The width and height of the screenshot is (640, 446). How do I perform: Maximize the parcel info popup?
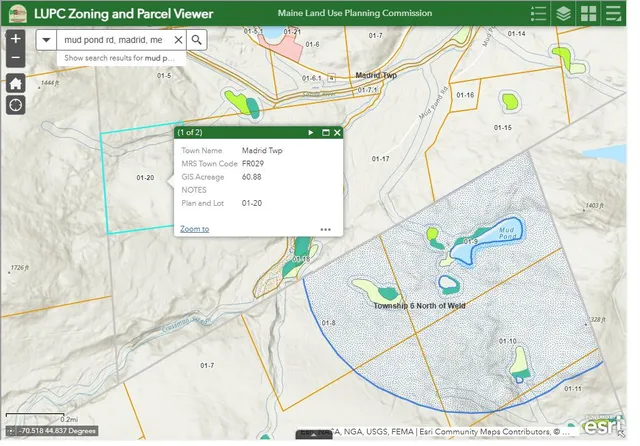325,132
